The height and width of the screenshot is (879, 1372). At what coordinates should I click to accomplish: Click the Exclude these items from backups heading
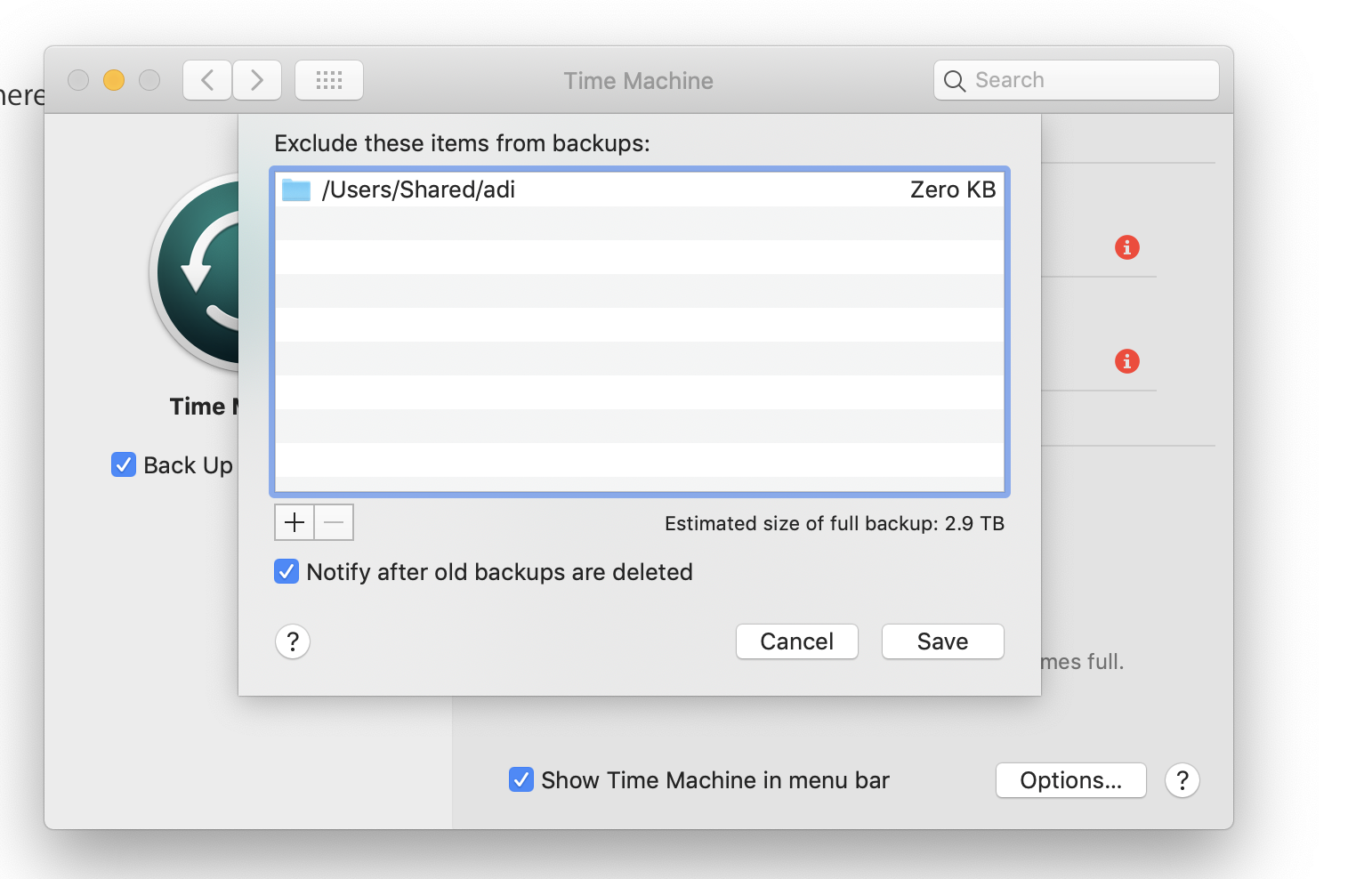(x=463, y=143)
